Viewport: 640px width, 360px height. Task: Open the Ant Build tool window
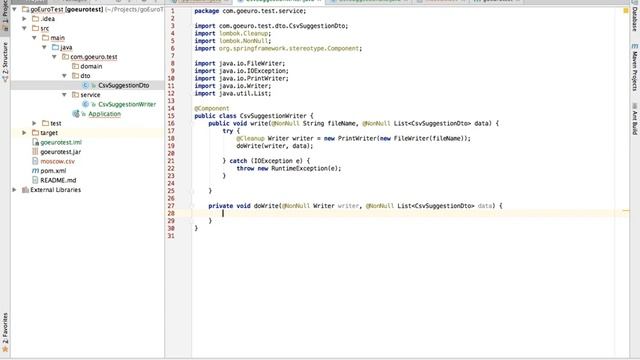pos(635,119)
